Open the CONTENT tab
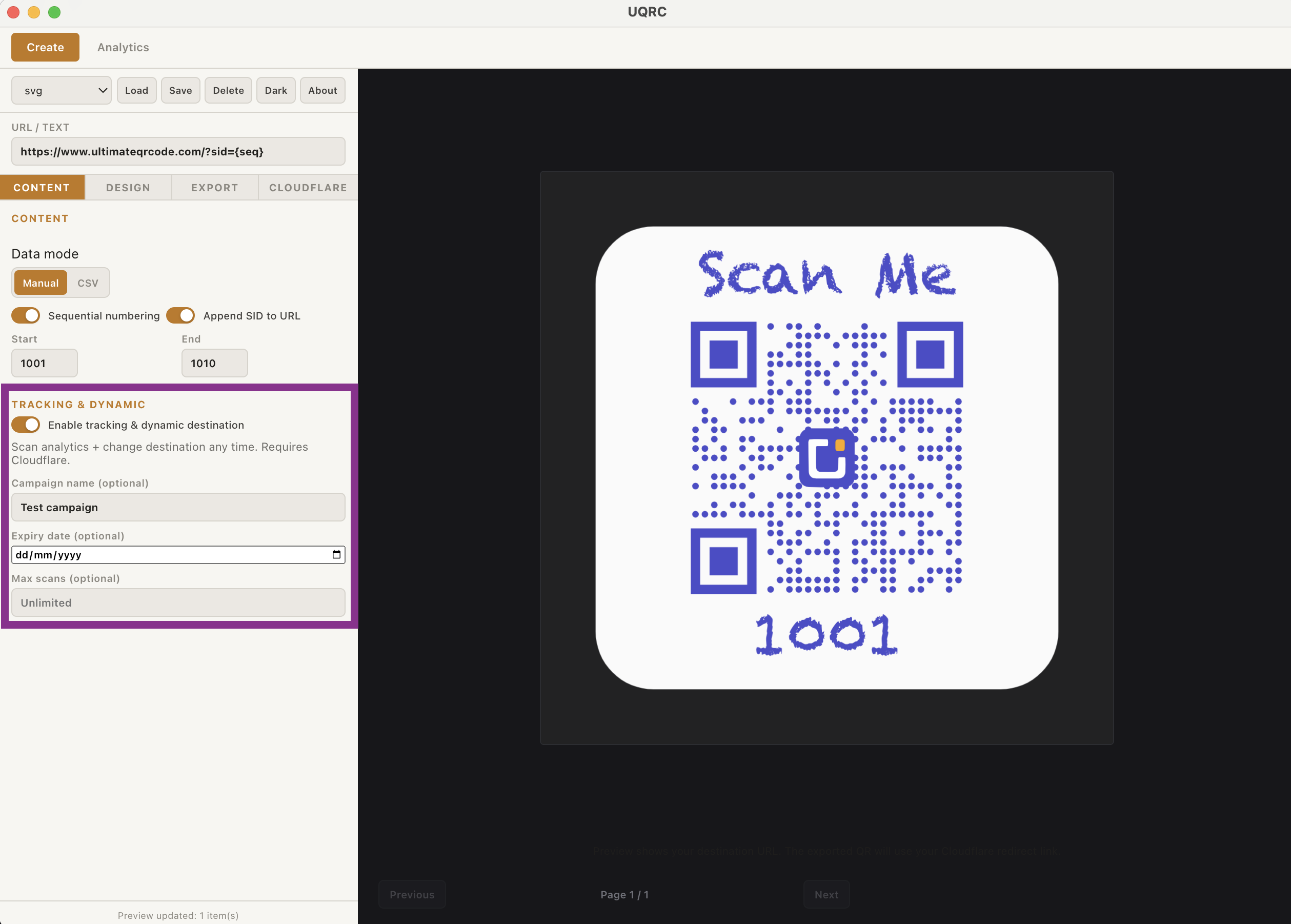The image size is (1291, 924). pos(42,187)
